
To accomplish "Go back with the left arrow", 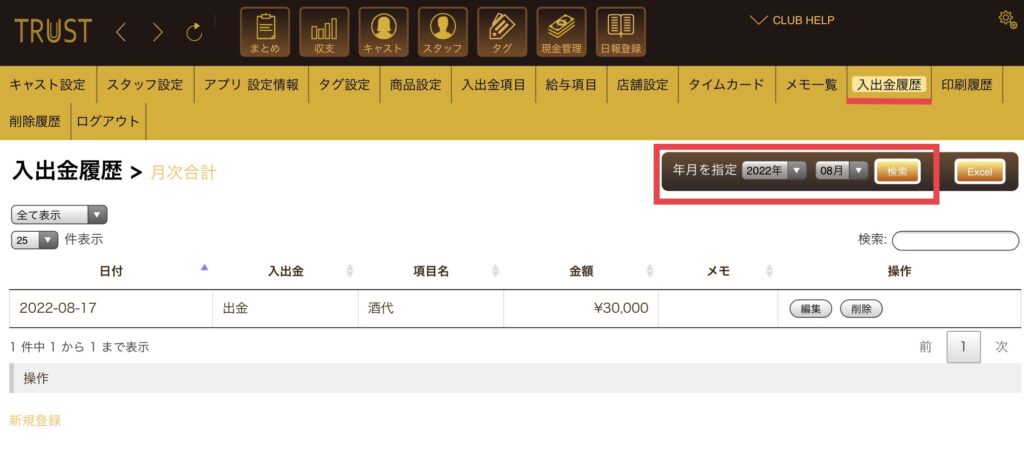I will coord(121,32).
